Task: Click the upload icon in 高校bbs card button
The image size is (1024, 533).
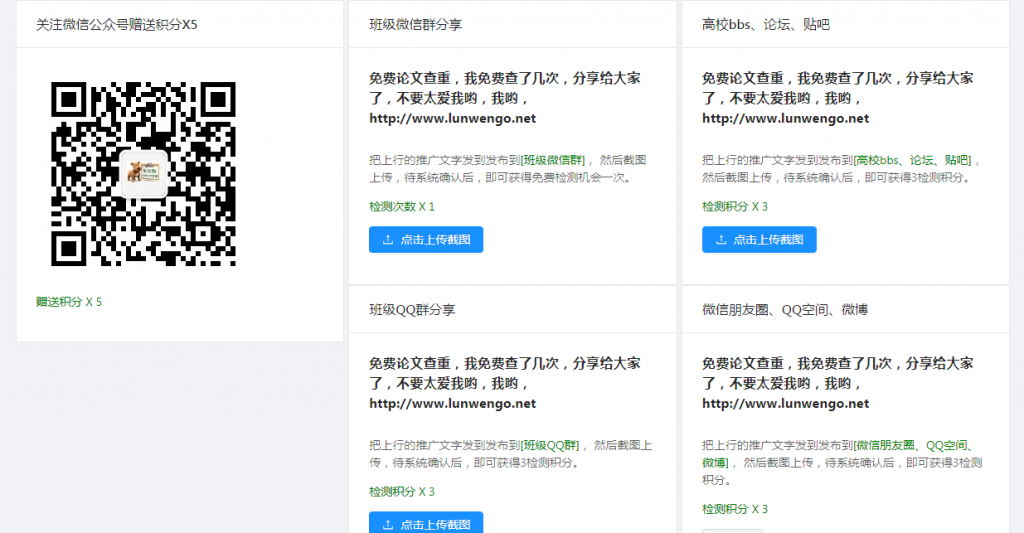Action: tap(721, 240)
